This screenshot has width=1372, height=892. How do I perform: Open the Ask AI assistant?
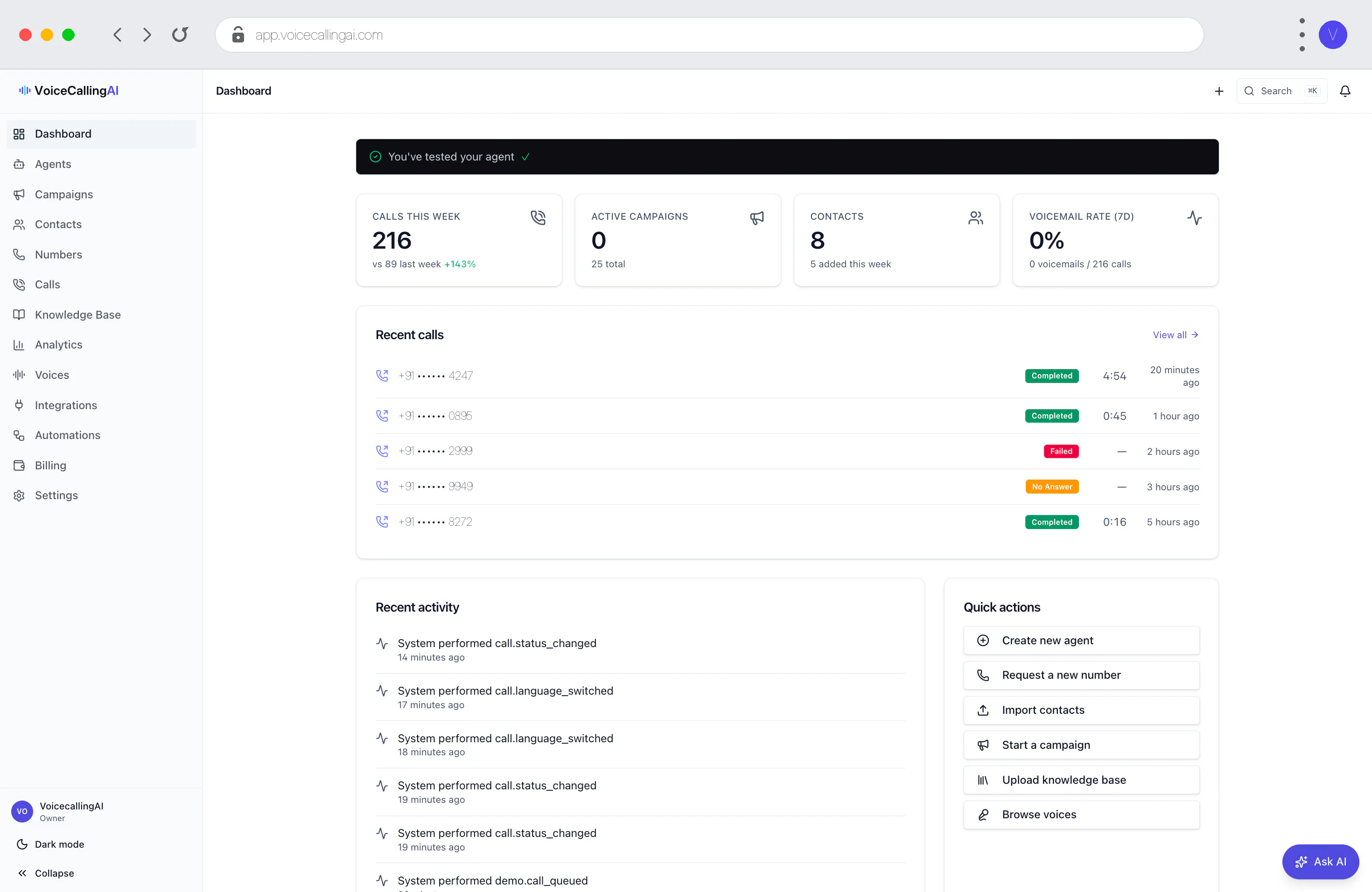[1320, 862]
